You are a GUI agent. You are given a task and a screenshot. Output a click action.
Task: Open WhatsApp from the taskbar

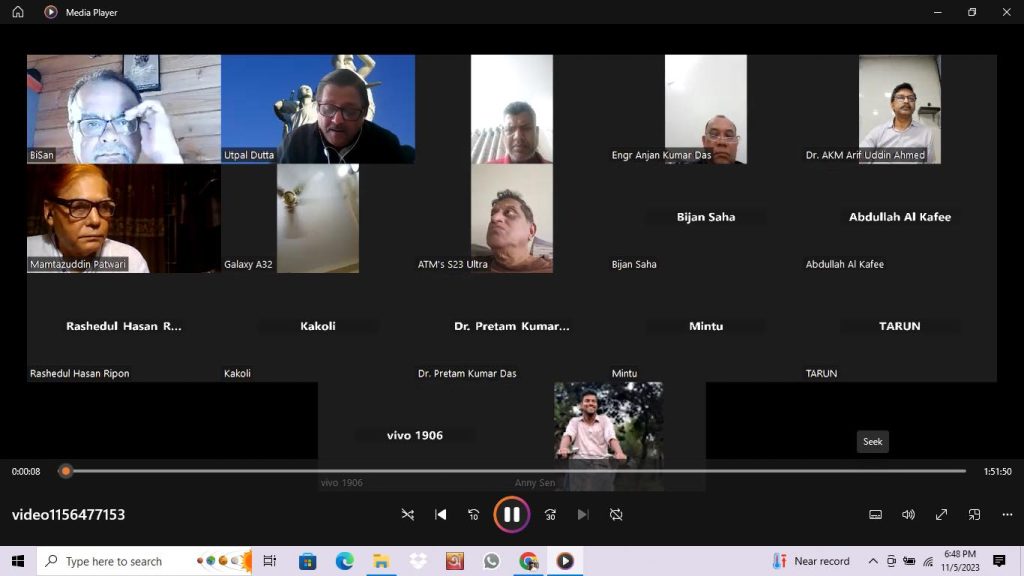click(x=491, y=561)
